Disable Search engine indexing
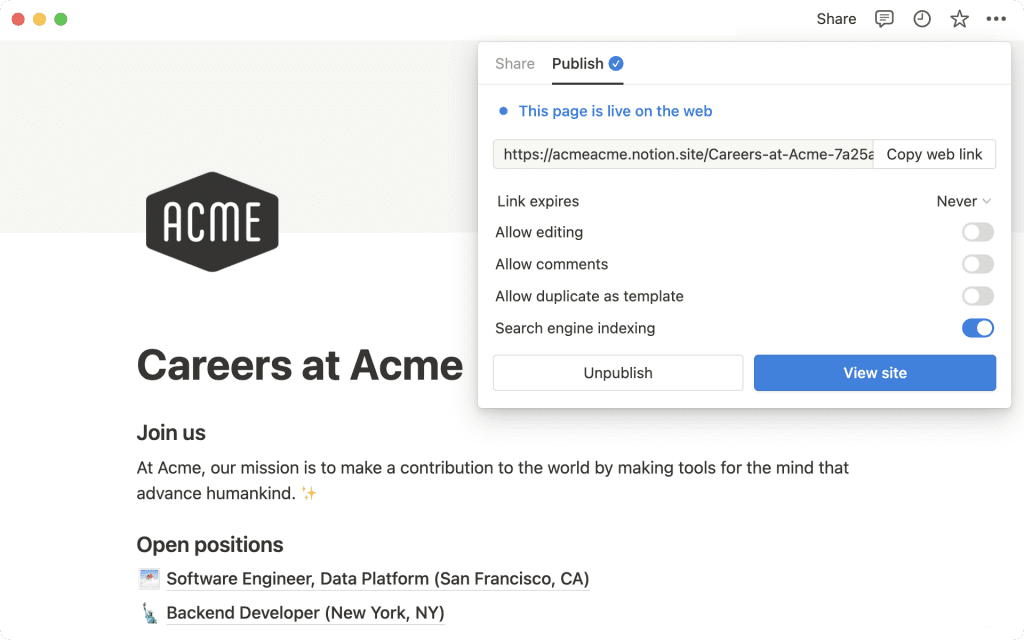 click(978, 328)
